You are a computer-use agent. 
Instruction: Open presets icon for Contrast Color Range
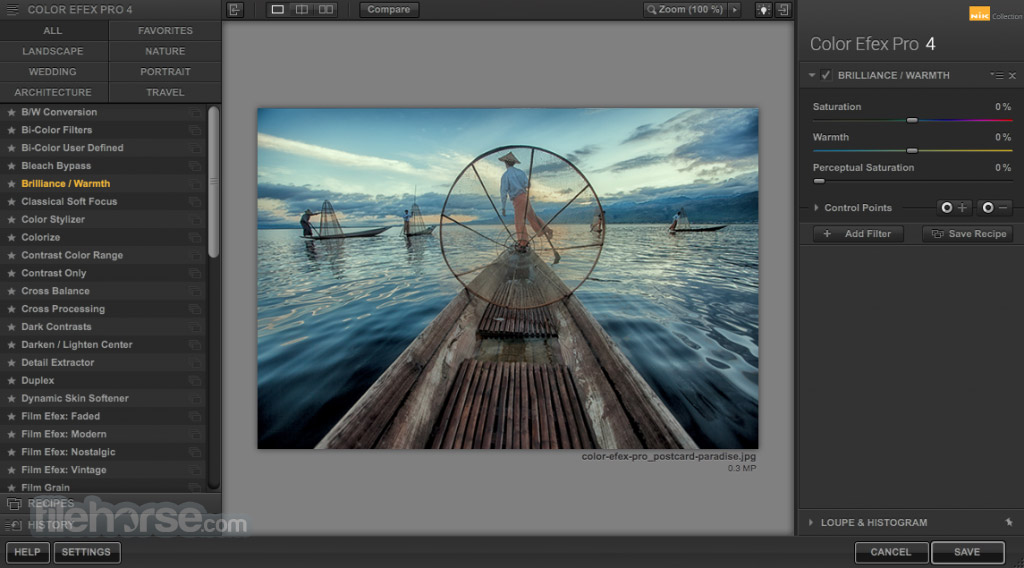(195, 255)
